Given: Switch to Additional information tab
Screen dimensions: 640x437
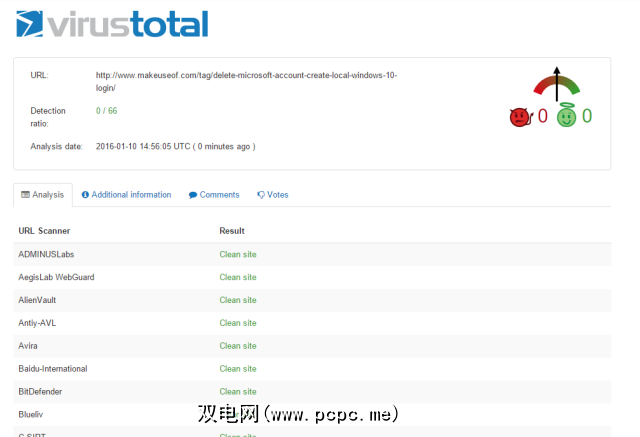Looking at the screenshot, I should pos(127,195).
